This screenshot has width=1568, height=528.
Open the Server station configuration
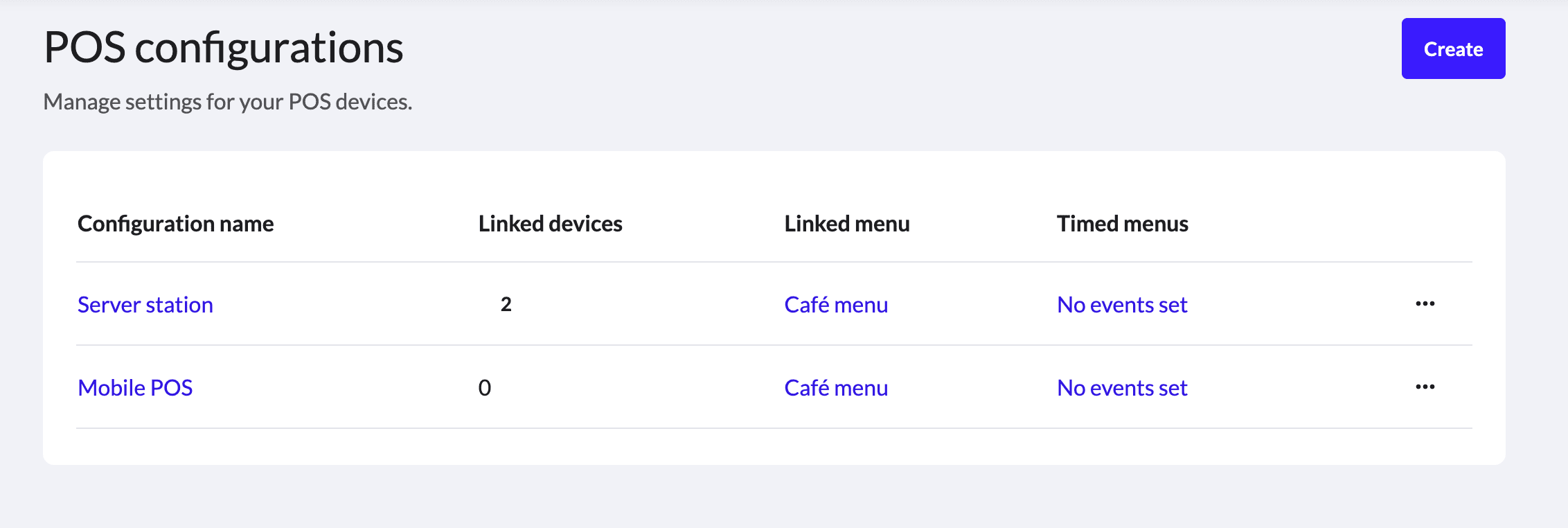pos(145,305)
